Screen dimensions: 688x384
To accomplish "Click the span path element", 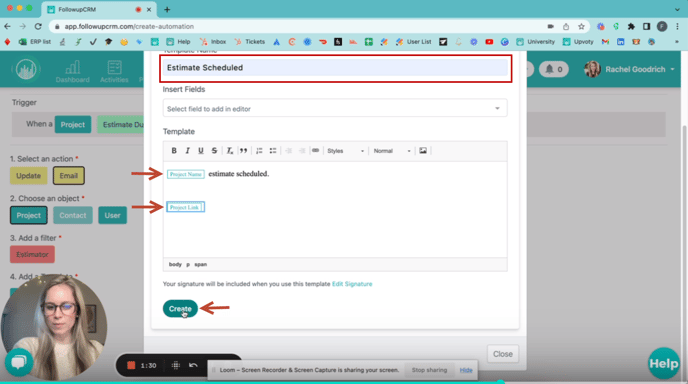I will [x=201, y=264].
